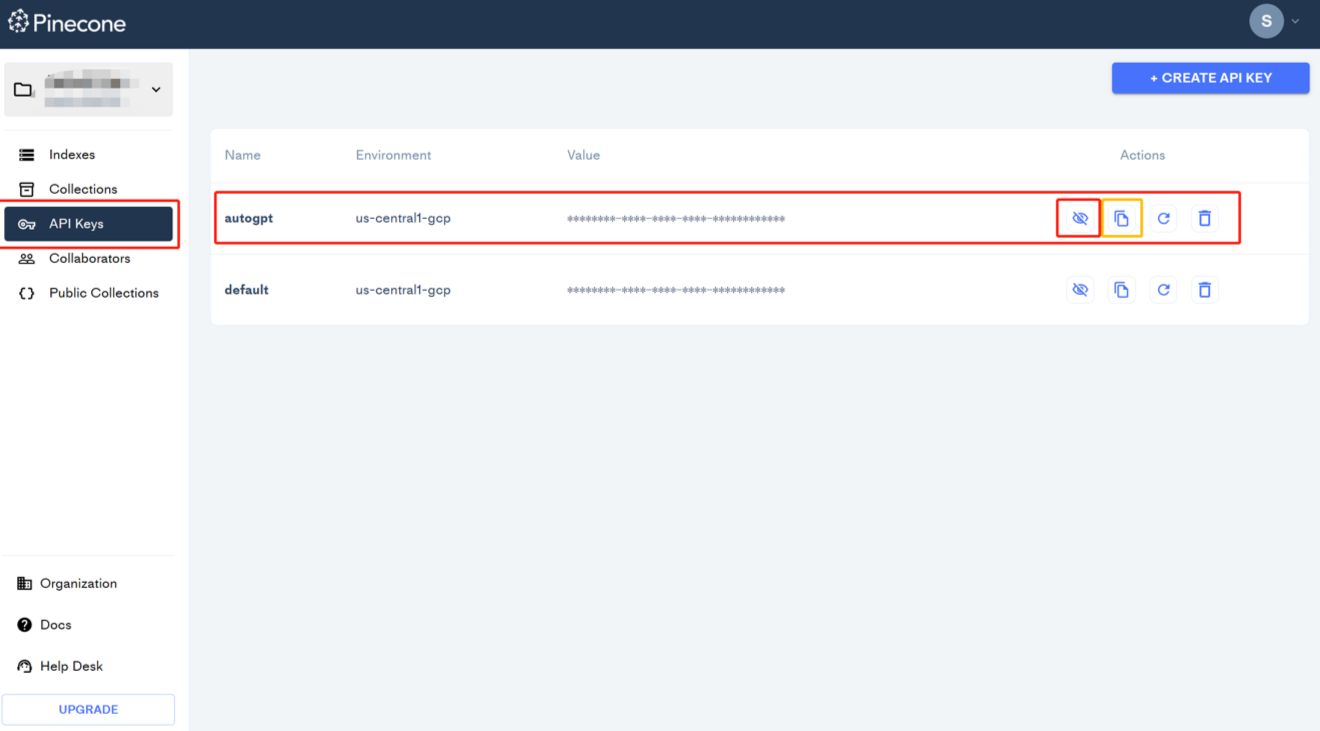Screen dimensions: 1320x731
Task: Show the autogpt key value
Action: click(1080, 218)
